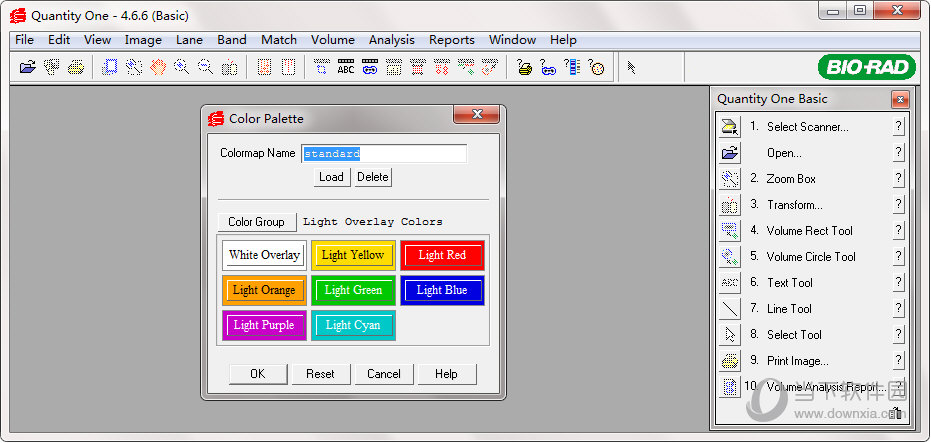
Task: Pick the Light Yellow color swatch
Action: click(353, 255)
